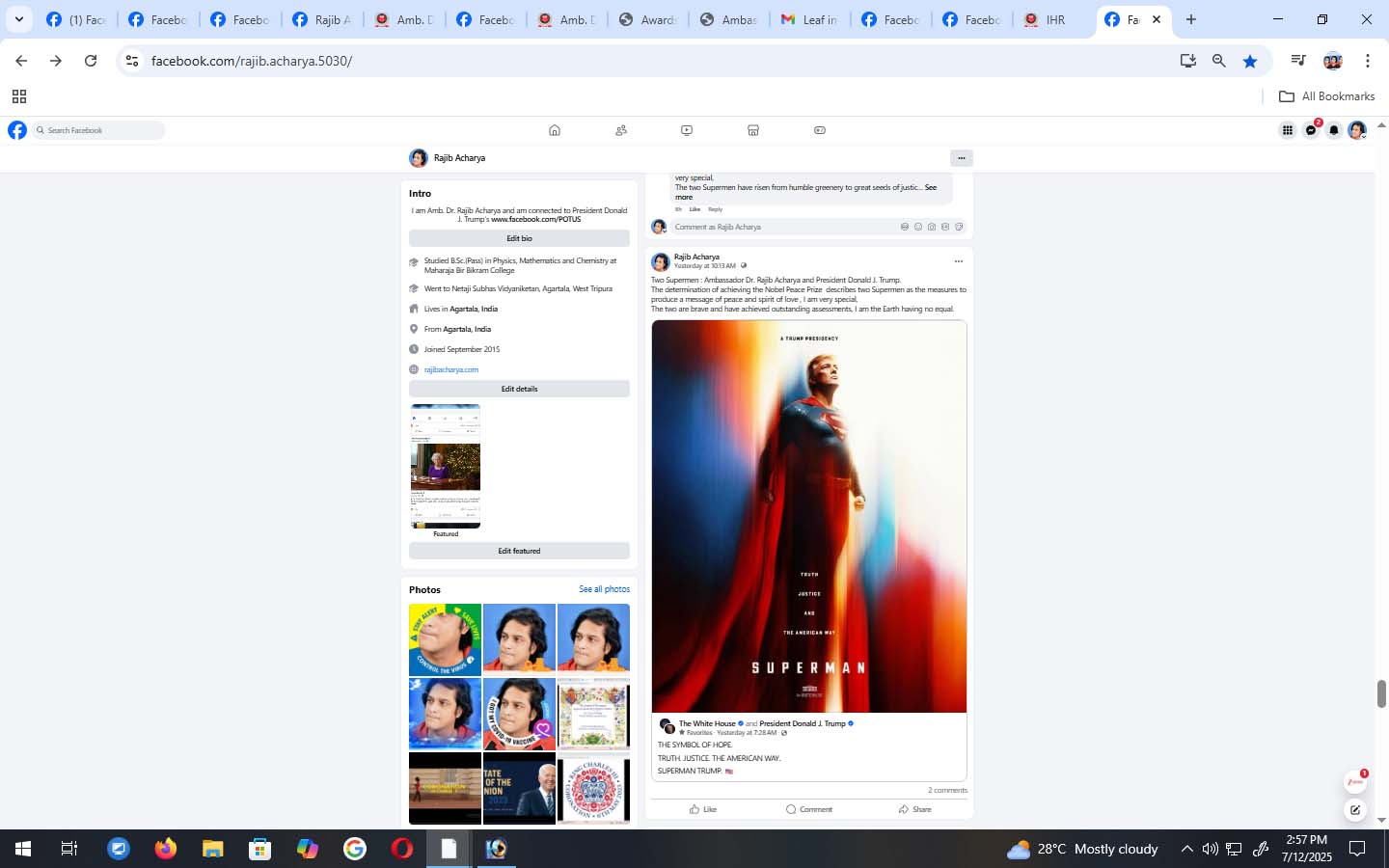Open rajibacharya.com website link
The width and height of the screenshot is (1389, 868).
(451, 369)
